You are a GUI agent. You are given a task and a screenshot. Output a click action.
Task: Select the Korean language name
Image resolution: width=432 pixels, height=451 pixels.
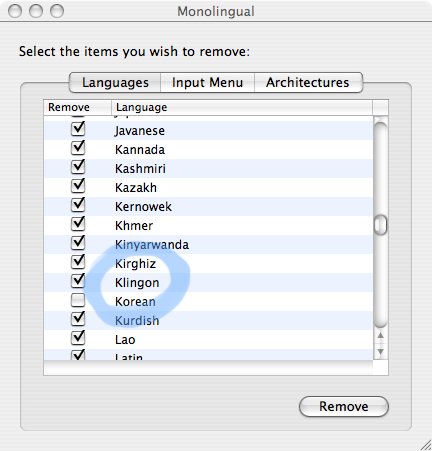(135, 302)
